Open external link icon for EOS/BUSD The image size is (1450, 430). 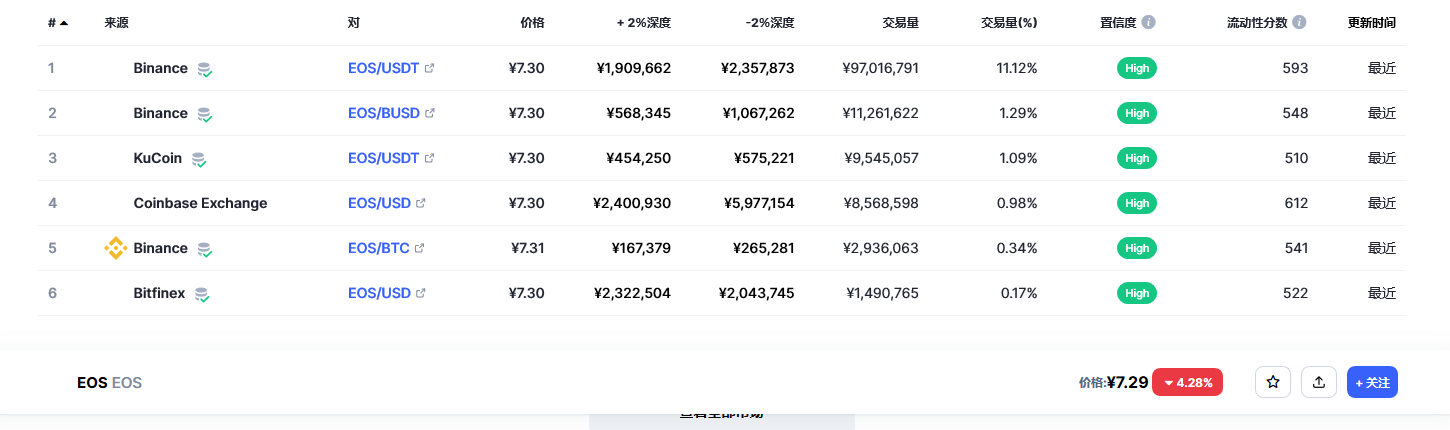point(430,114)
